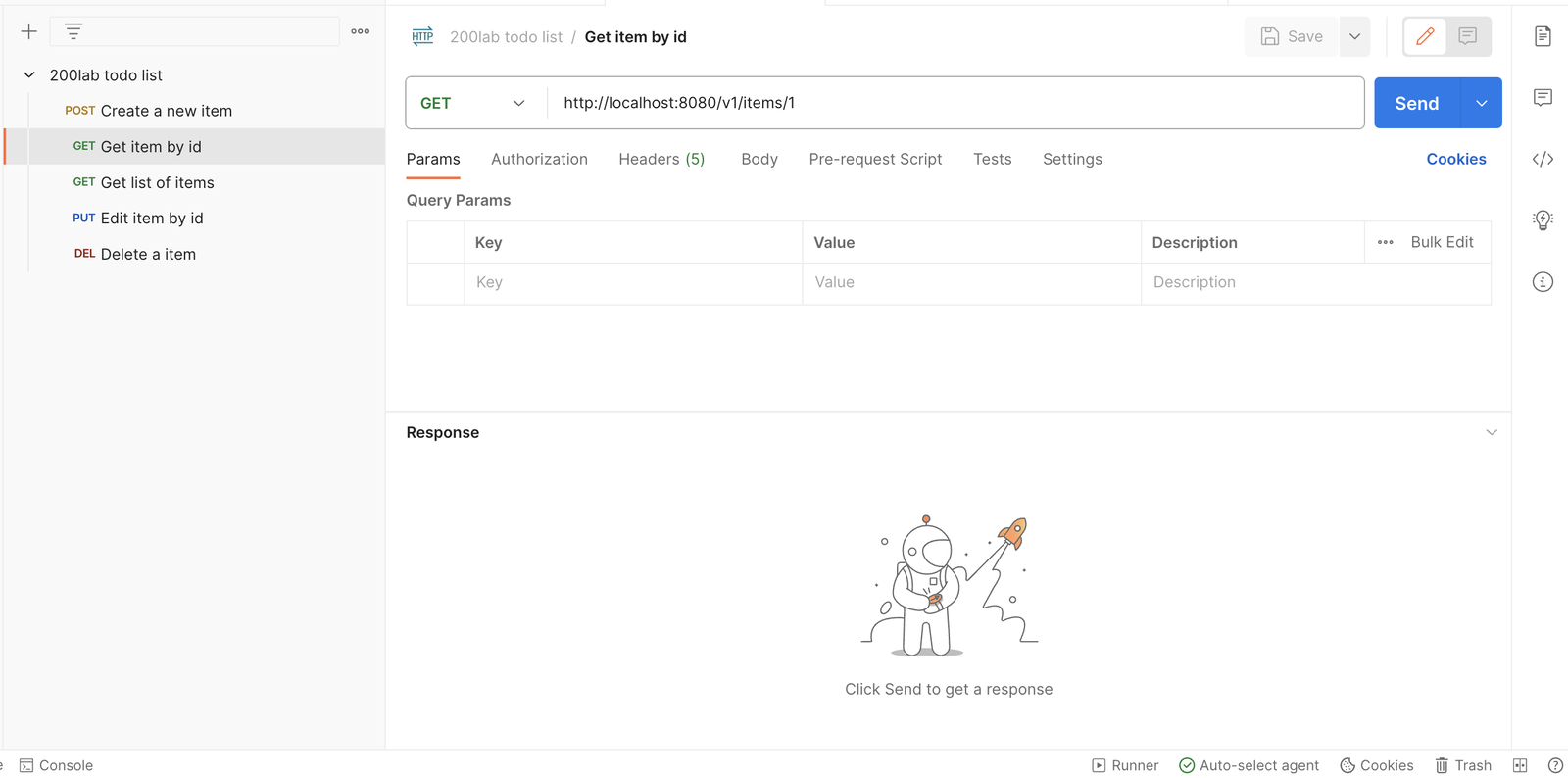Open the filter icon in sidebar
The height and width of the screenshot is (778, 1568).
pyautogui.click(x=73, y=31)
